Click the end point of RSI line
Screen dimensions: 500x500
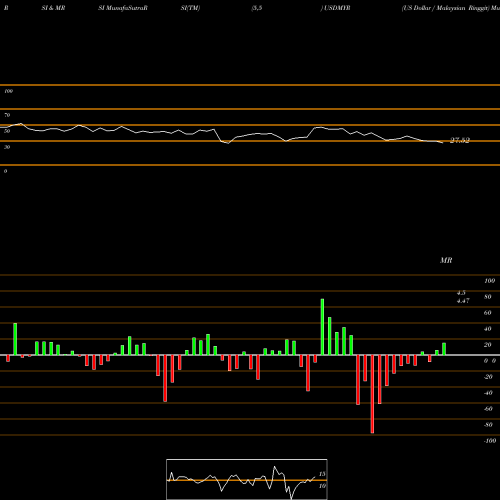[443, 143]
